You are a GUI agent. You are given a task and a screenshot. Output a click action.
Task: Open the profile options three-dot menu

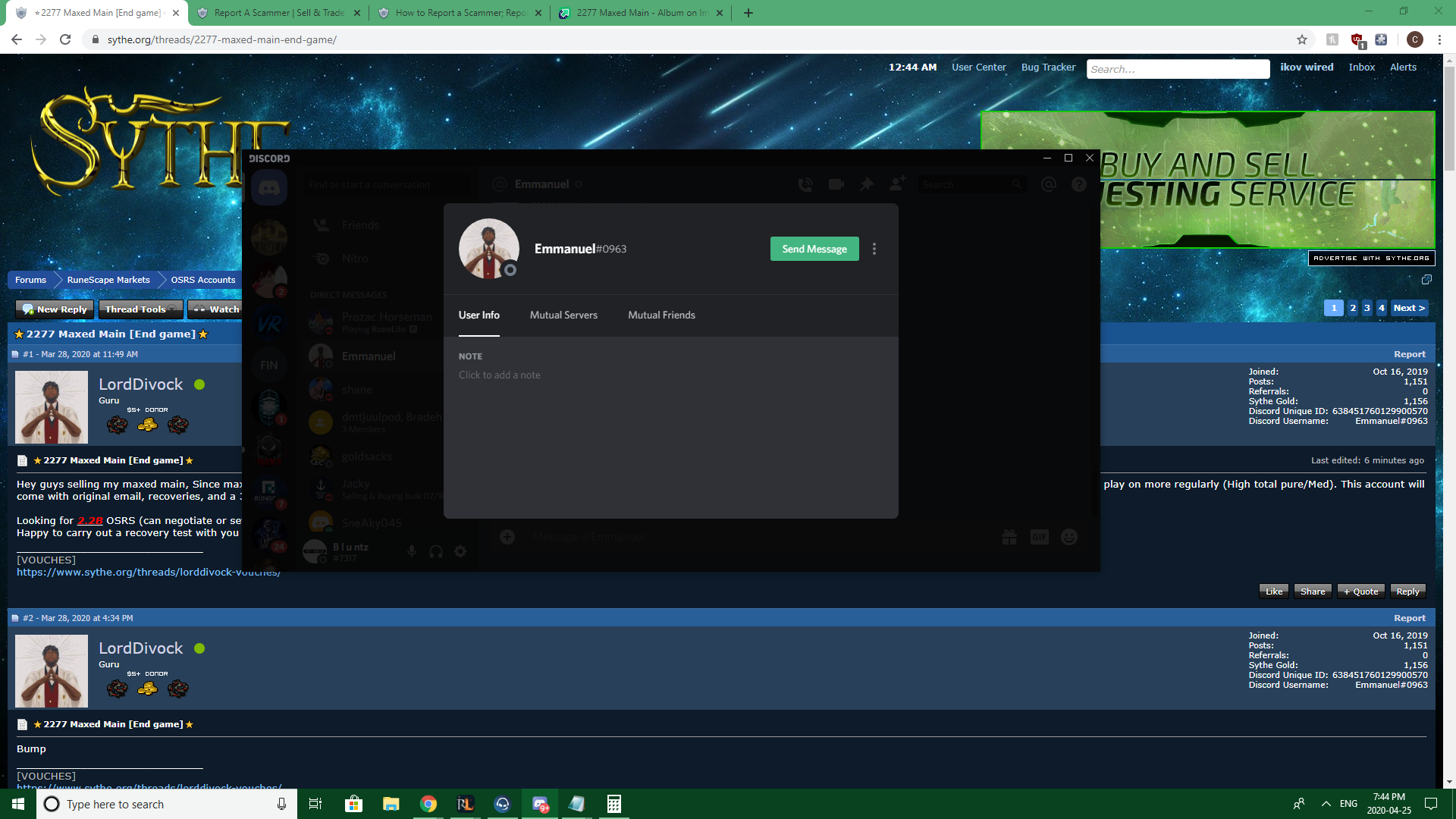pyautogui.click(x=874, y=249)
